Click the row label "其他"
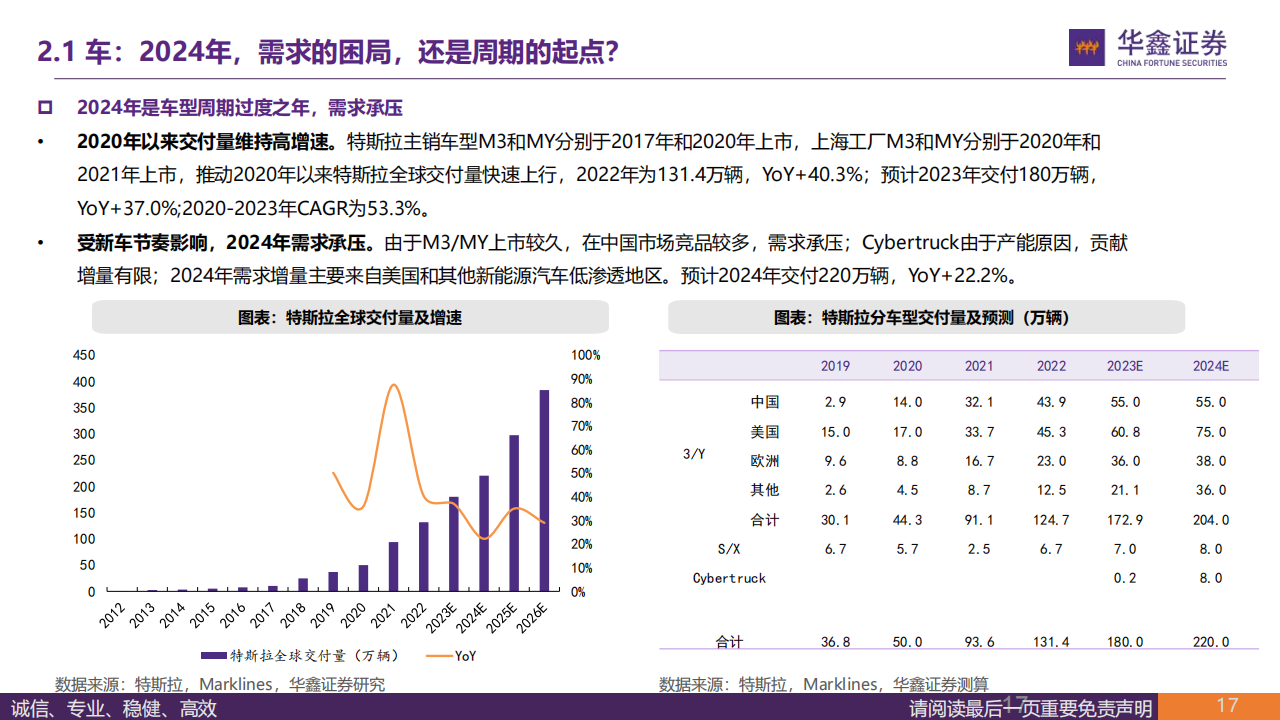 coord(765,490)
